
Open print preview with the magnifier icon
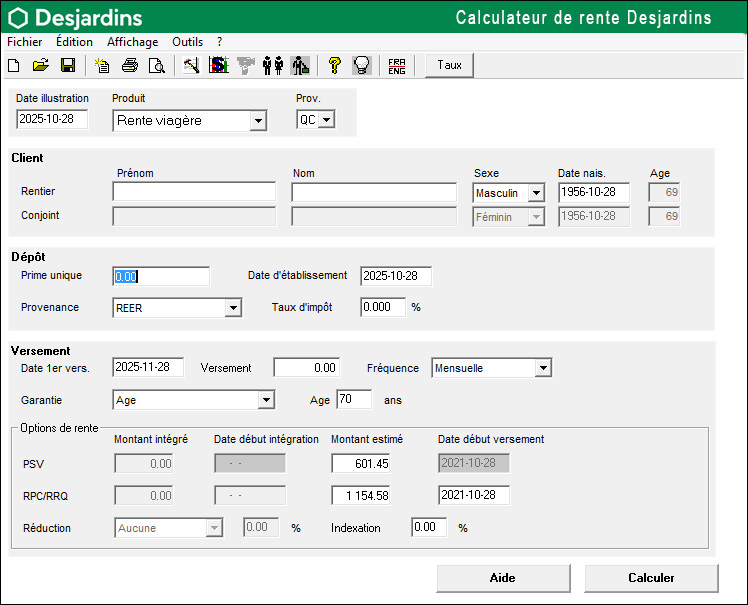tap(156, 66)
